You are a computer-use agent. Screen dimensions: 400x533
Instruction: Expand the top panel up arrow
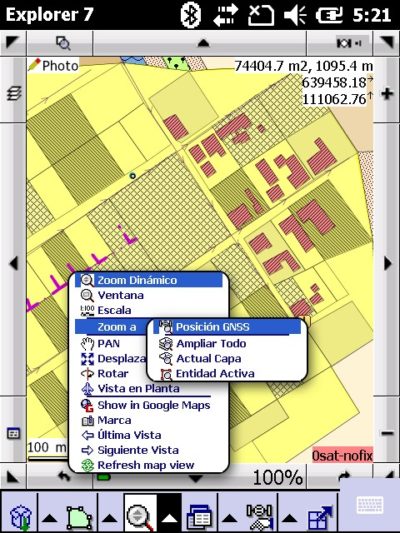[203, 43]
